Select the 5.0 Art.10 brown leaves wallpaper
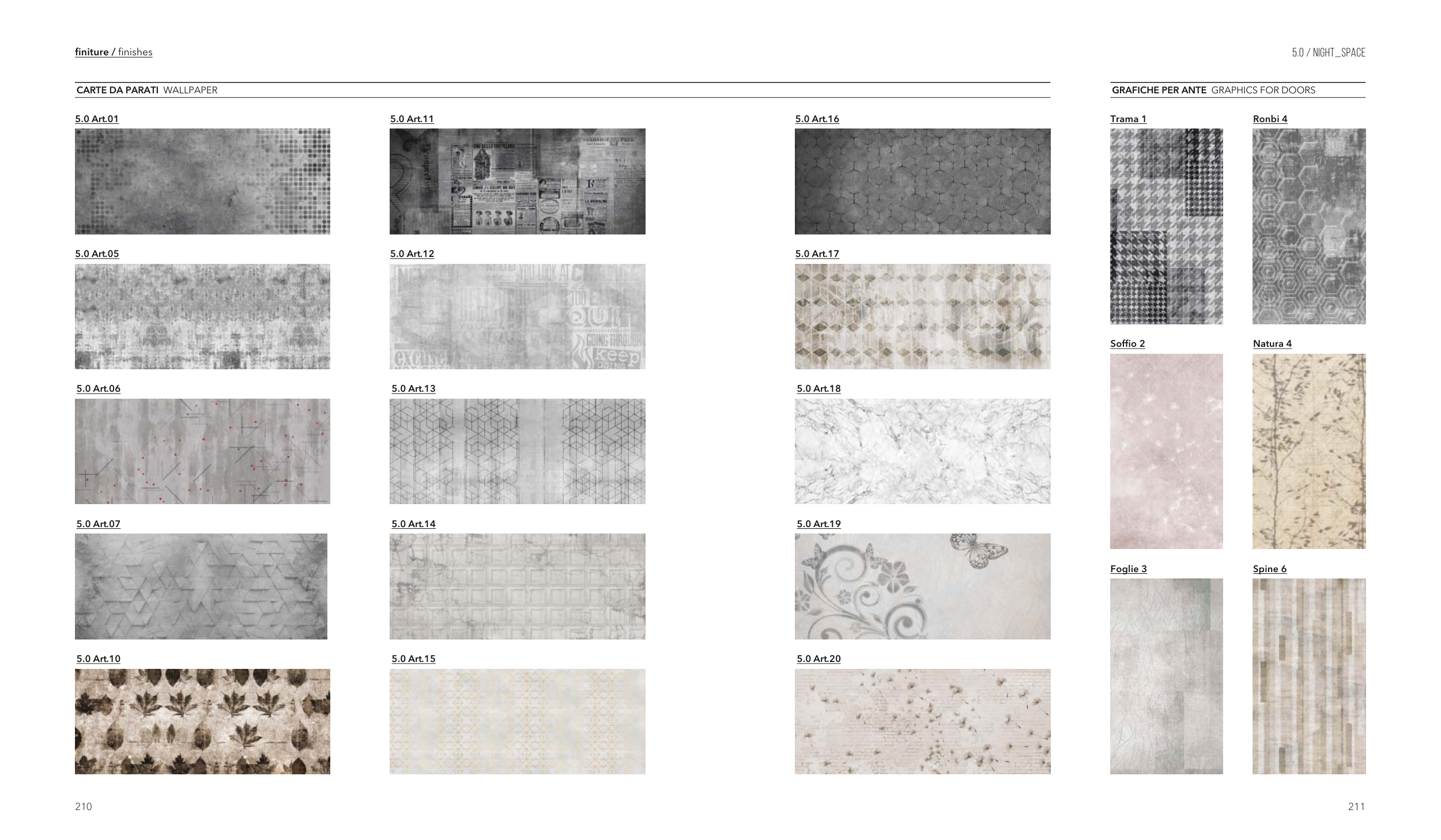 202,721
